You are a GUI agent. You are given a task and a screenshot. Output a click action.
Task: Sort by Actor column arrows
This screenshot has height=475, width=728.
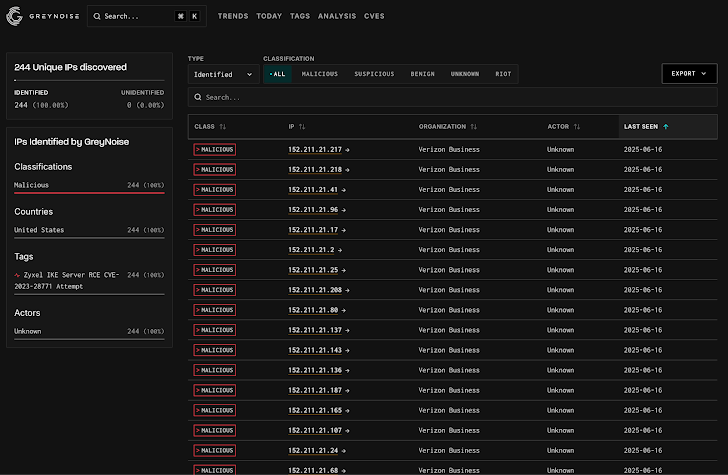coord(576,127)
